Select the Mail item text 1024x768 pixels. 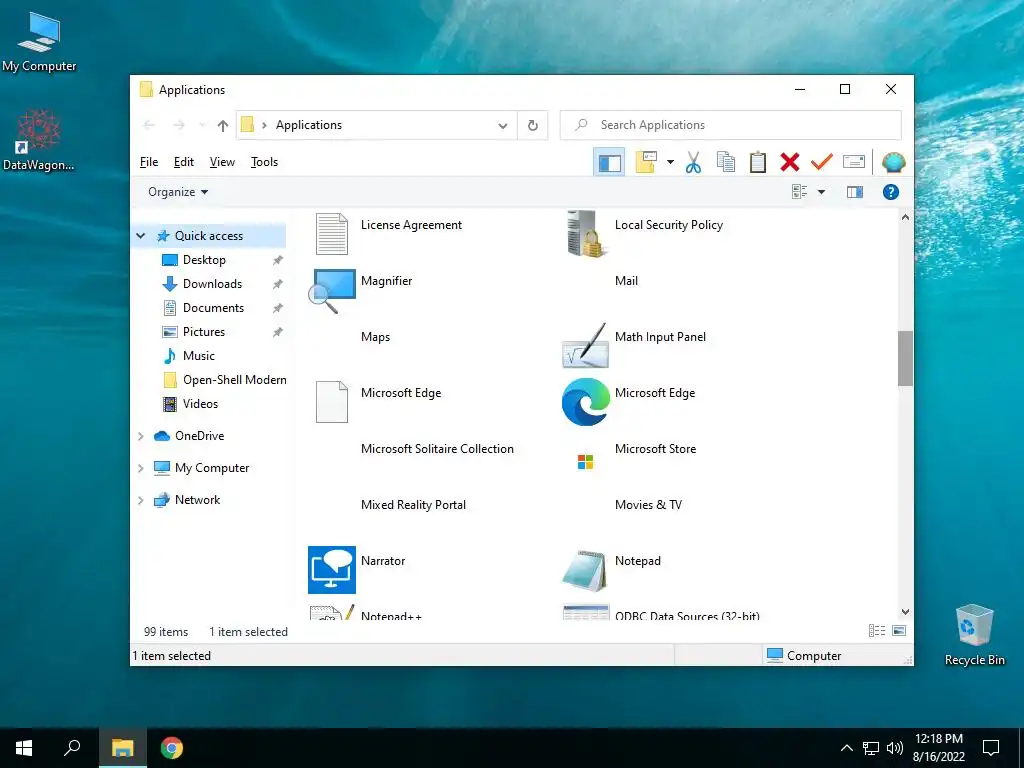point(626,281)
